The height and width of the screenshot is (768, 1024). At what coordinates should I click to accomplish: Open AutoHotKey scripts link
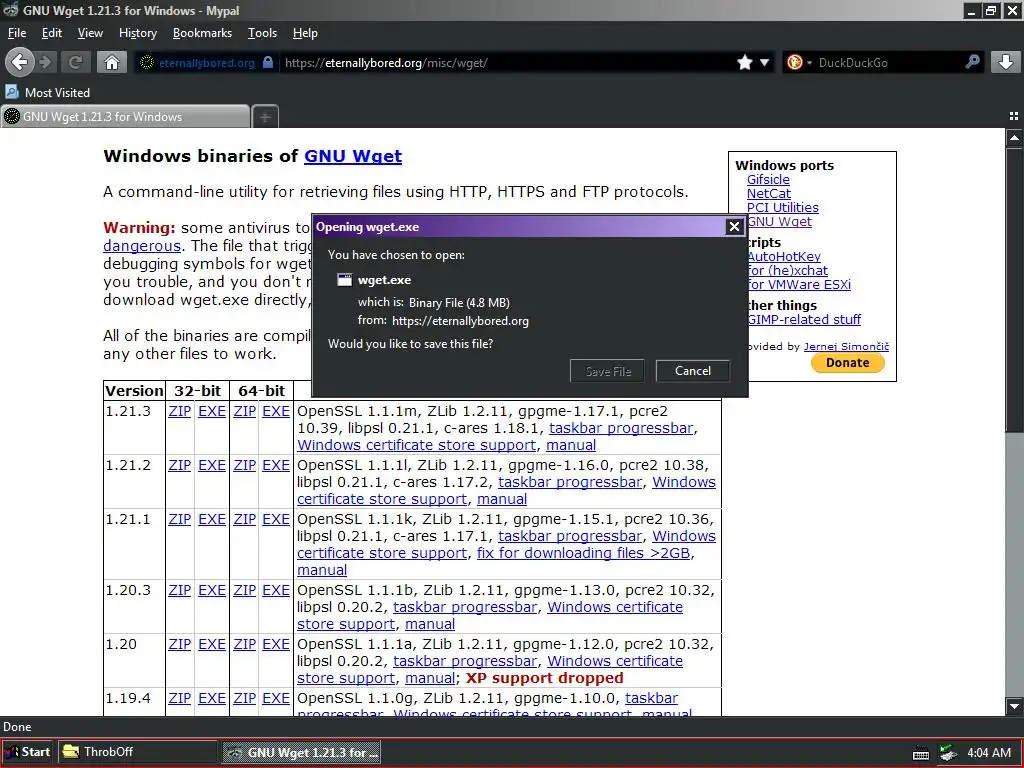click(784, 257)
